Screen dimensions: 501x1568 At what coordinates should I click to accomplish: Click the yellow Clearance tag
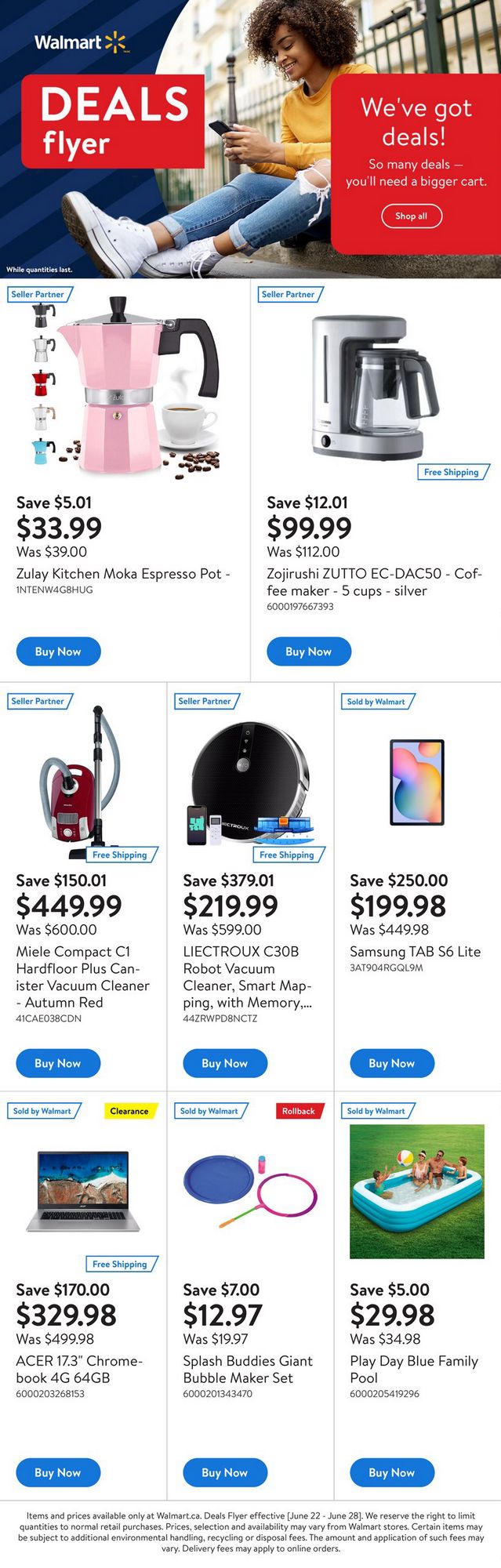(x=129, y=1111)
